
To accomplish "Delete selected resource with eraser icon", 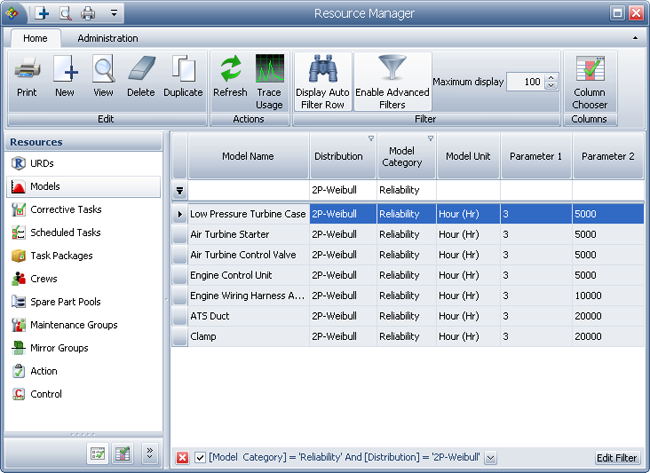I will coord(141,77).
